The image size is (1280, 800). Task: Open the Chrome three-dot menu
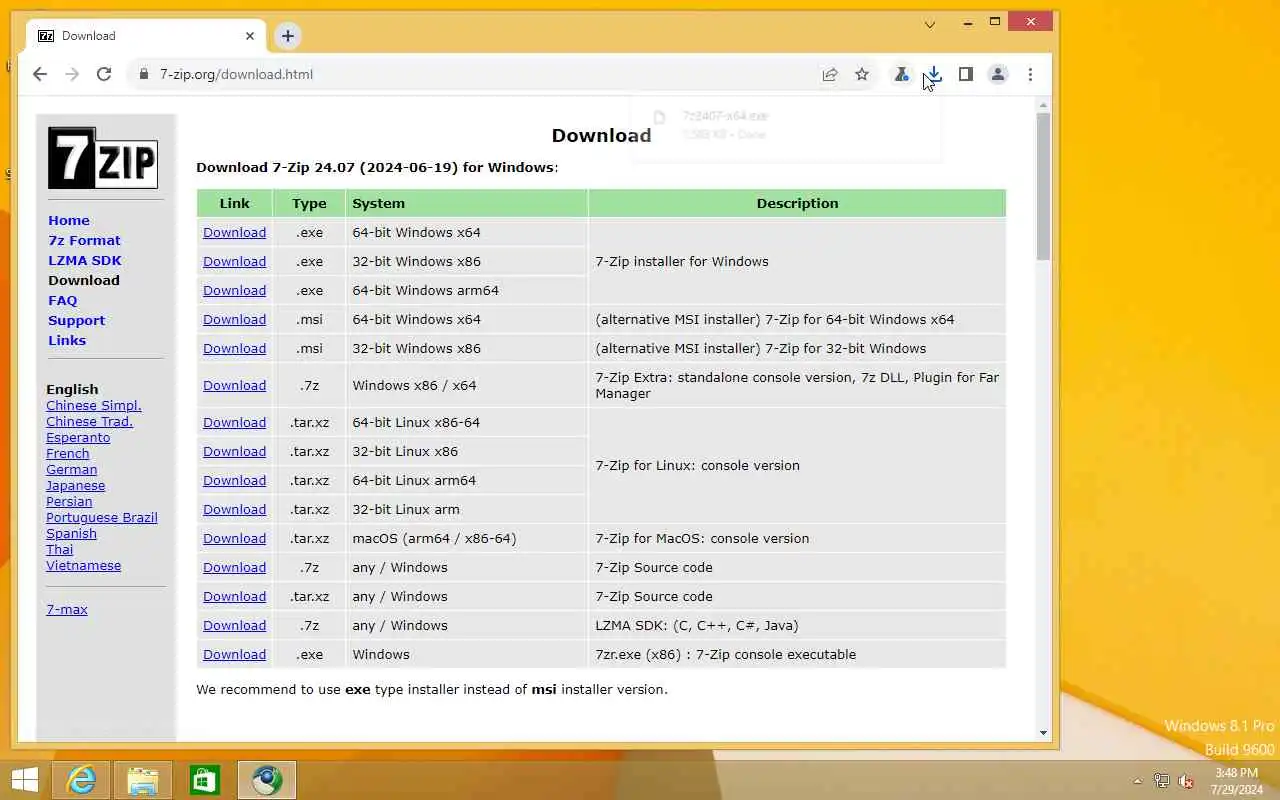[x=1030, y=74]
